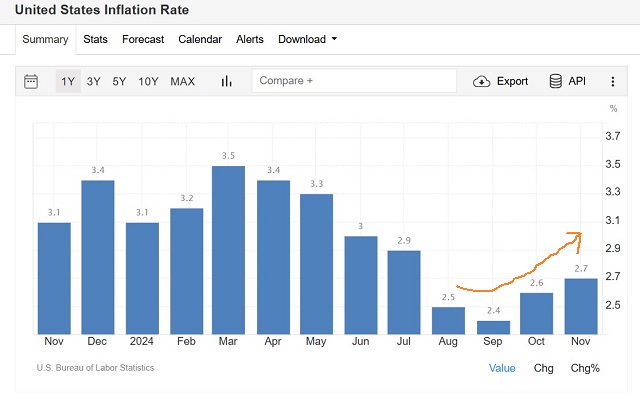The image size is (640, 393).
Task: Click the 2.7 value label above last bar
Action: pyautogui.click(x=581, y=269)
